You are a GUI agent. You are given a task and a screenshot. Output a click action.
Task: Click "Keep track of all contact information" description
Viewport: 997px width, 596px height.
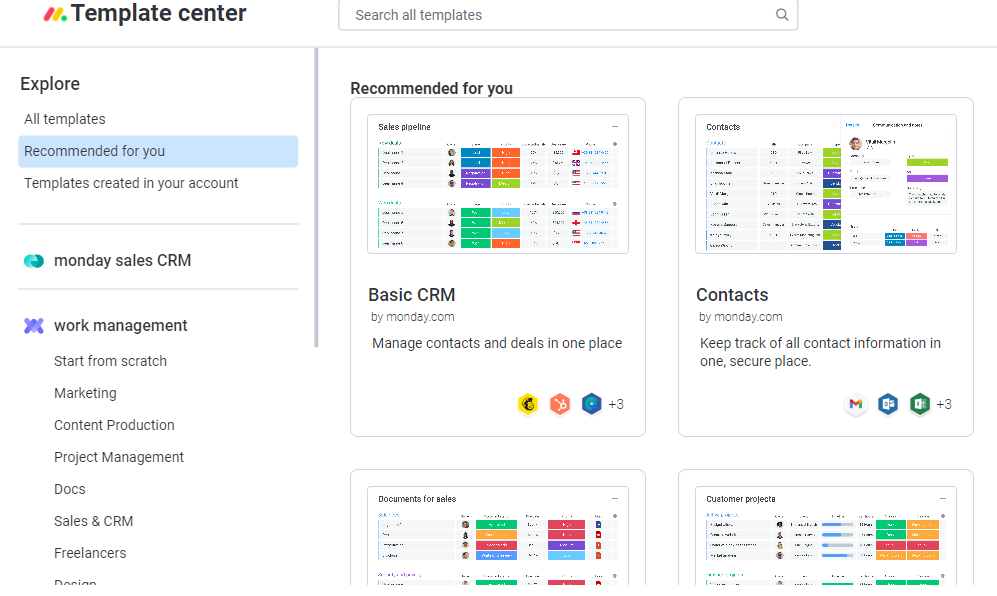[x=820, y=352]
